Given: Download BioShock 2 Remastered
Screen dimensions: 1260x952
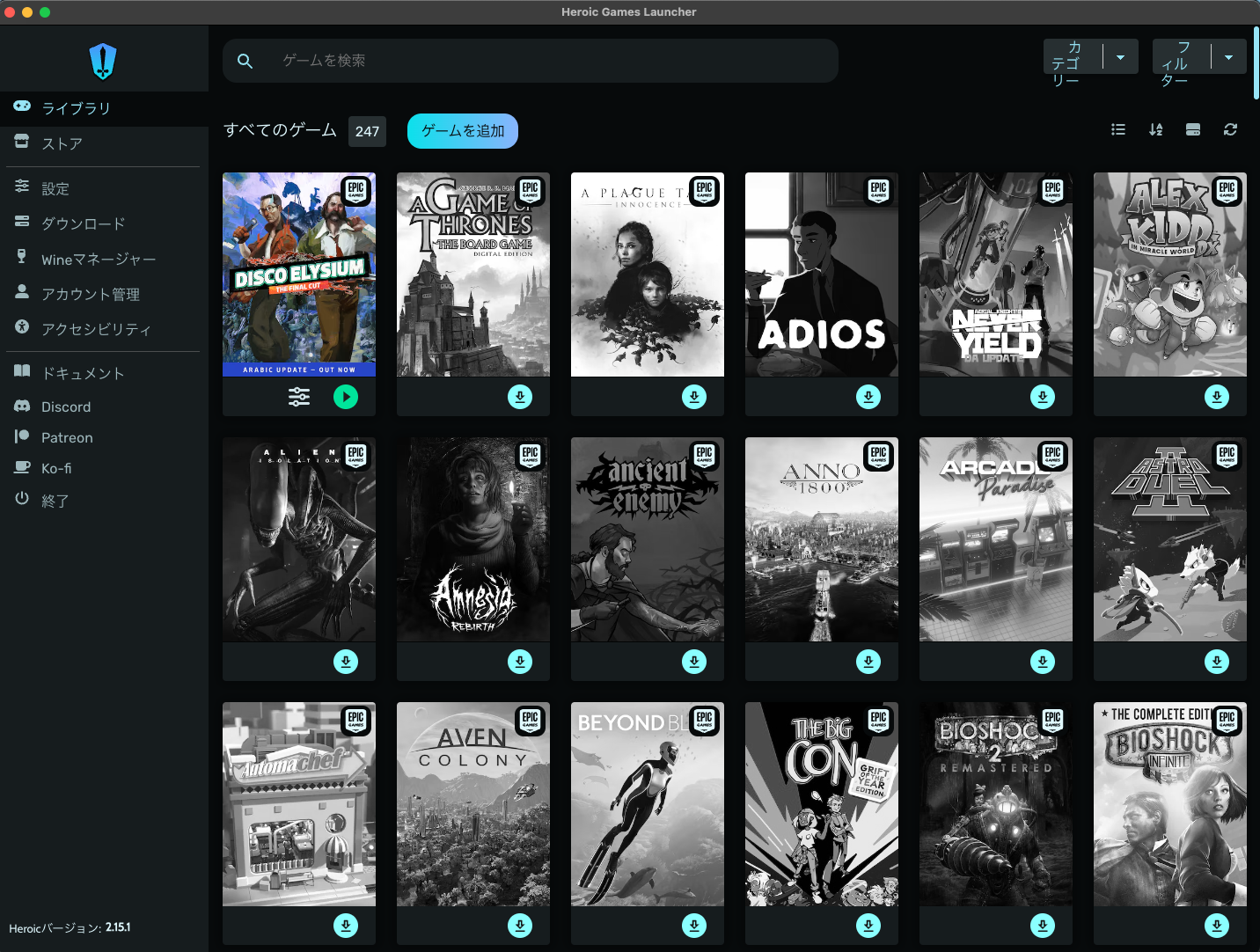Looking at the screenshot, I should pos(1043,926).
